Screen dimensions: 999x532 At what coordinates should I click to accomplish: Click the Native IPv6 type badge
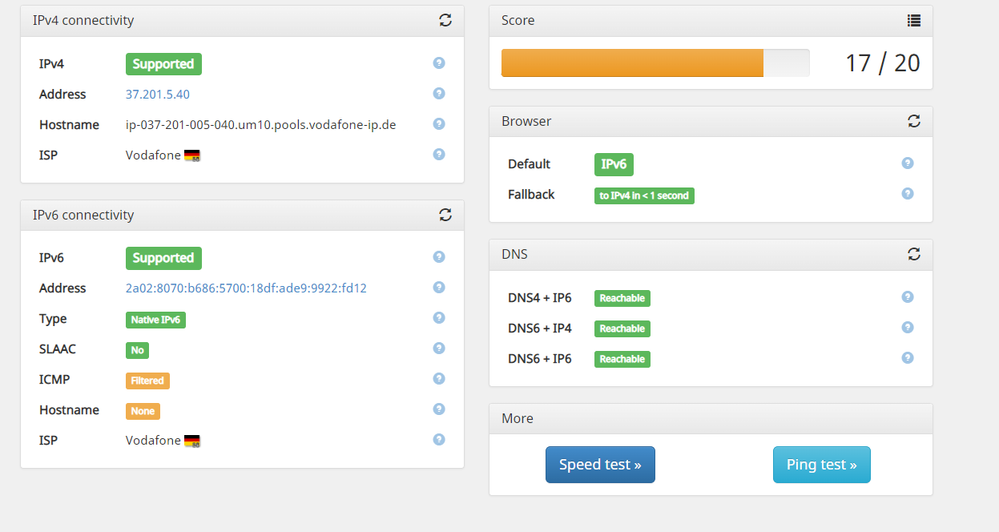pyautogui.click(x=155, y=319)
